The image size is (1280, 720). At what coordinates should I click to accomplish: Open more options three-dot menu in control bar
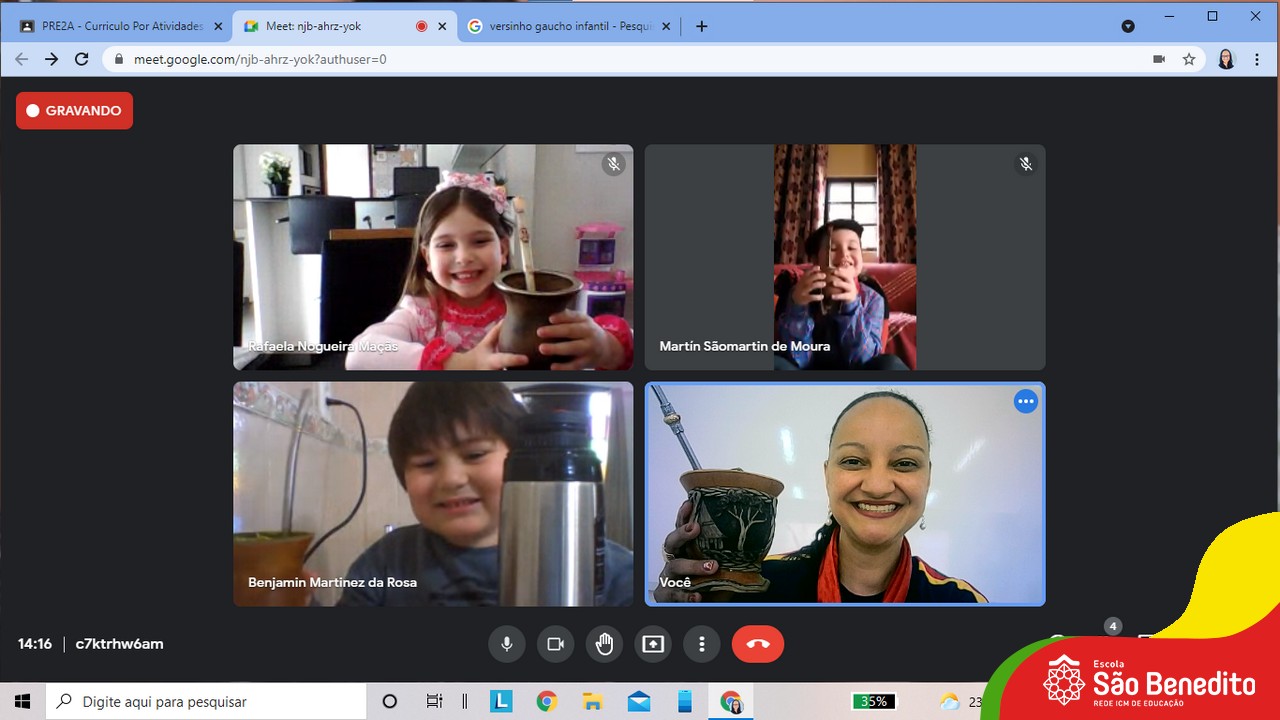[x=702, y=644]
